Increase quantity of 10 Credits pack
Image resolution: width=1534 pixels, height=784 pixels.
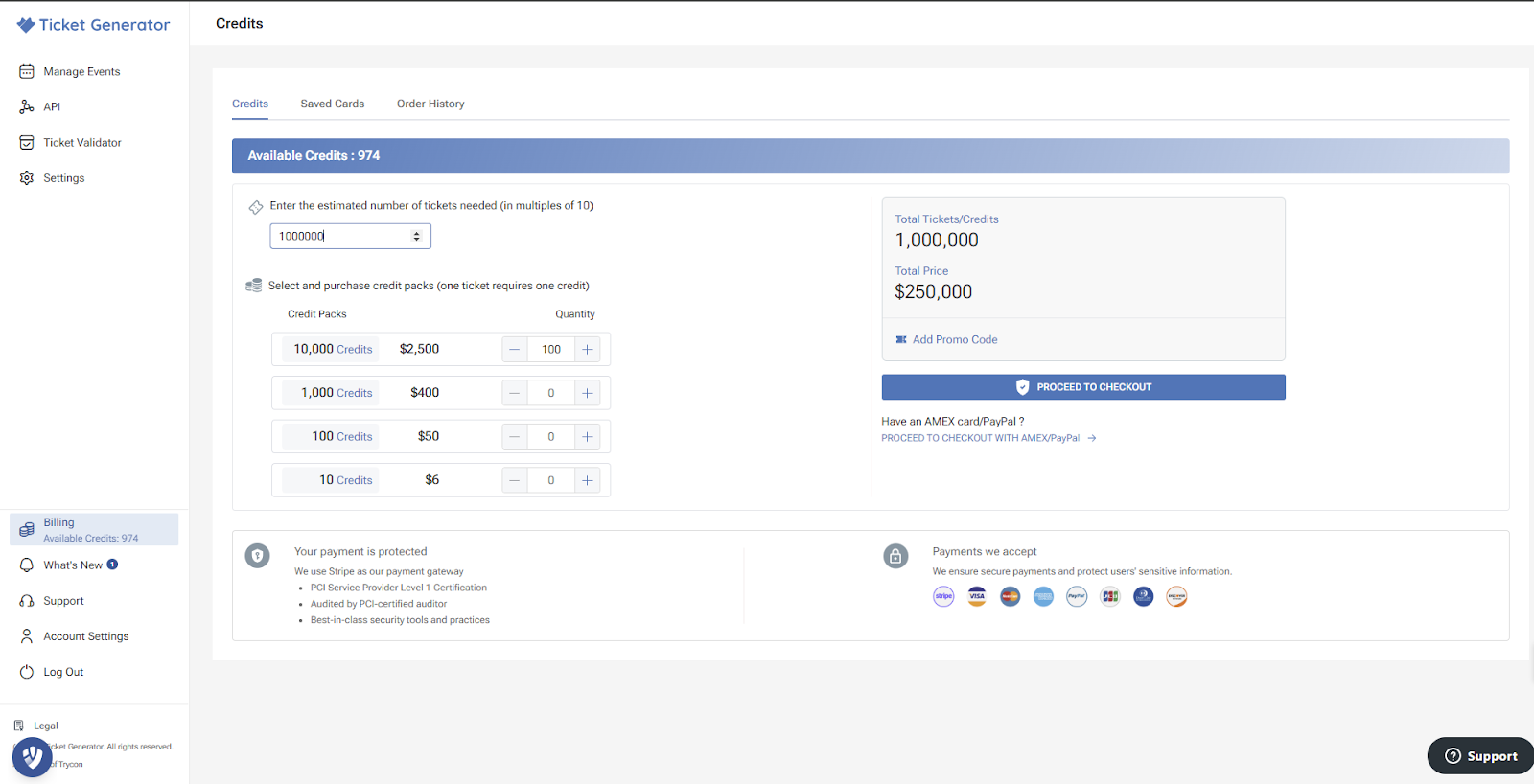[587, 480]
